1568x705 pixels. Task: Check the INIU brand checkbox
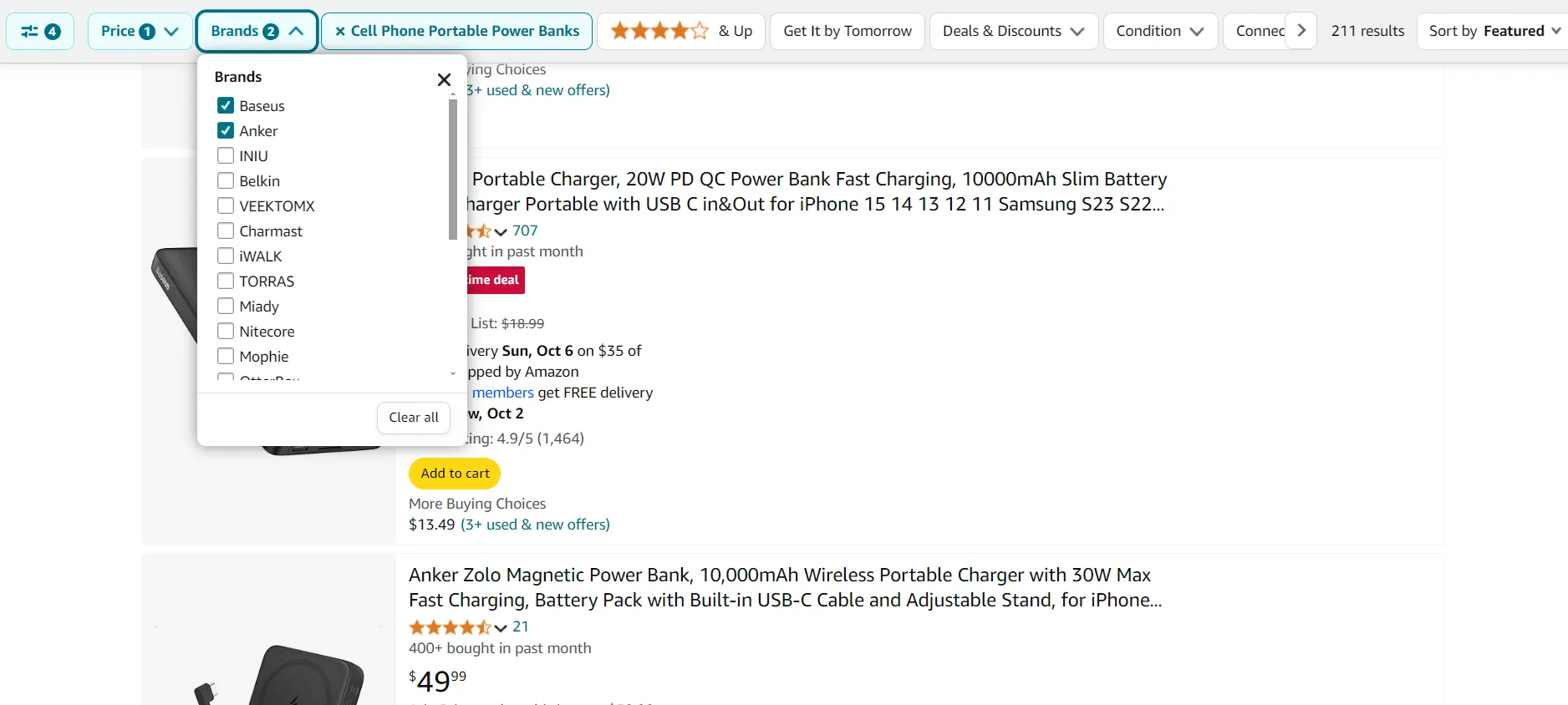coord(226,156)
